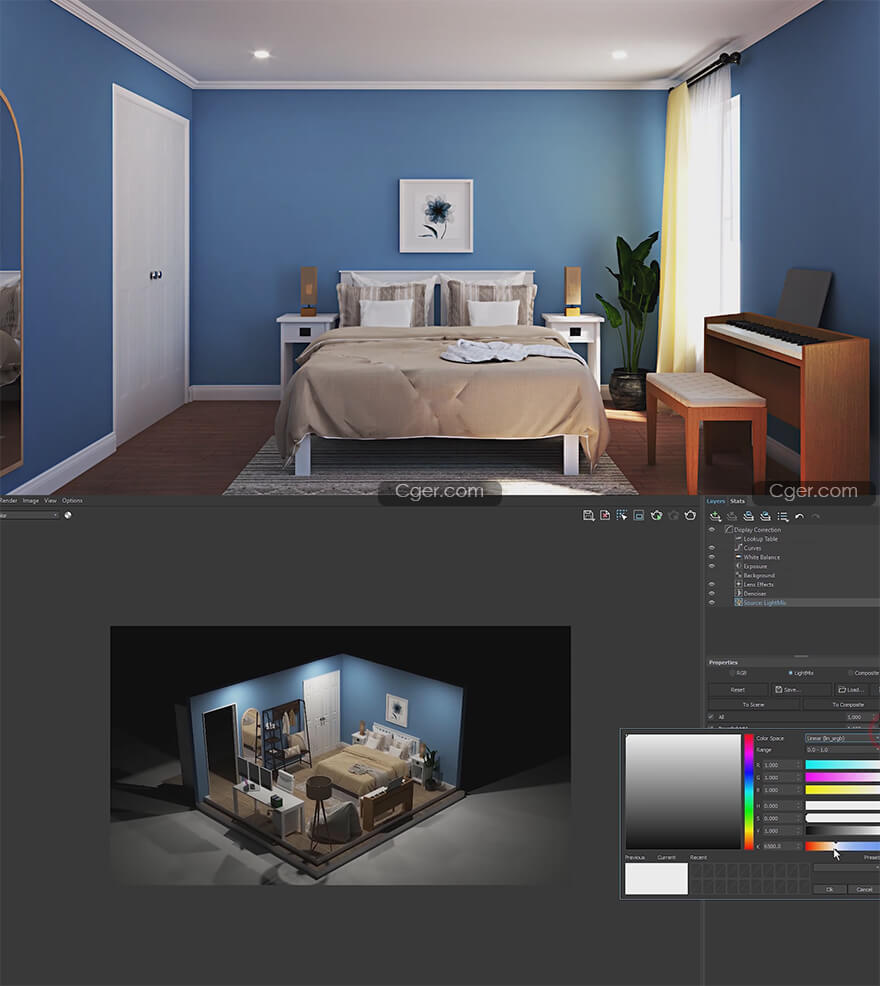Screen dimensions: 880x986
Task: Toggle visibility eye of Curves layer
Action: click(x=712, y=548)
